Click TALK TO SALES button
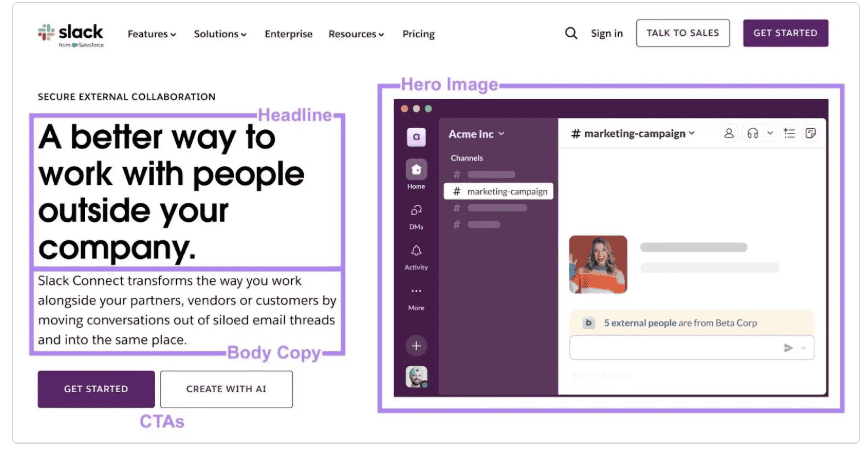The height and width of the screenshot is (449, 865). coord(682,33)
